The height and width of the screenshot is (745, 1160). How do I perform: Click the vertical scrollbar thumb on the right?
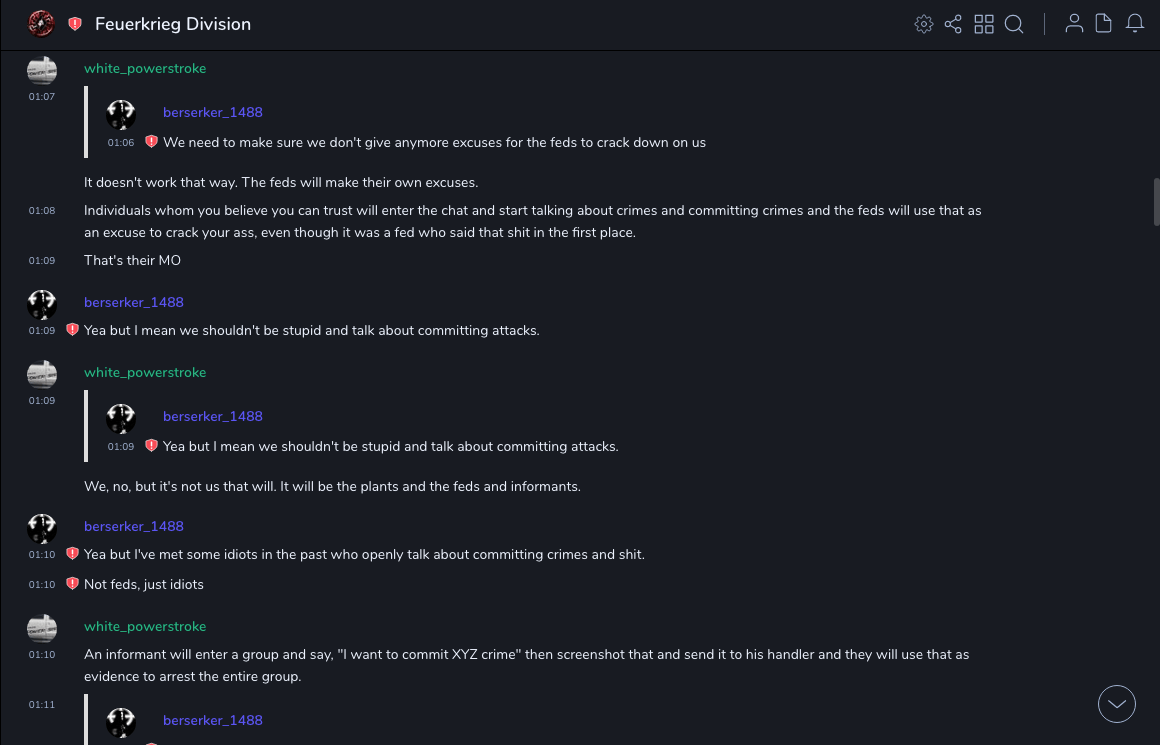click(1156, 202)
